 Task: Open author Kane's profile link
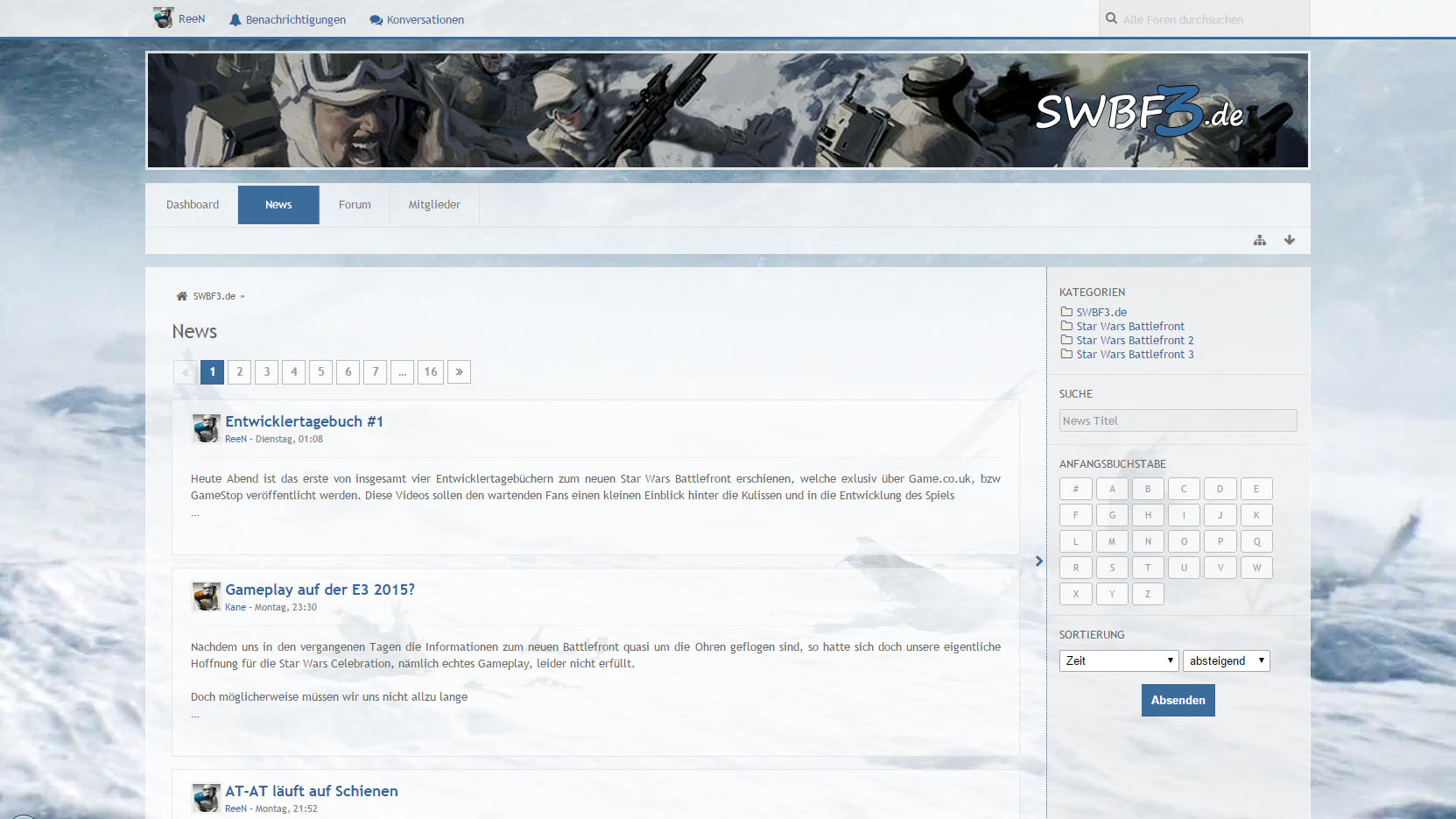[x=236, y=607]
